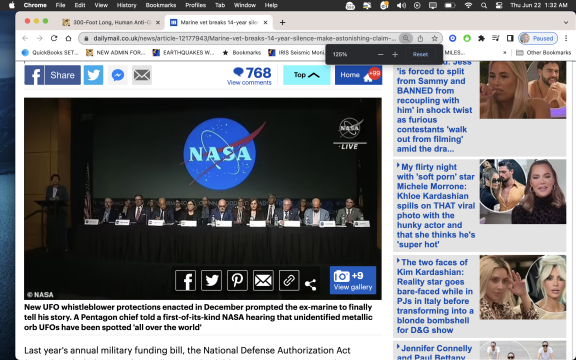Click the Kim Kardashian story thumbnail
Viewport: 576px width, 360px height.
point(523,288)
